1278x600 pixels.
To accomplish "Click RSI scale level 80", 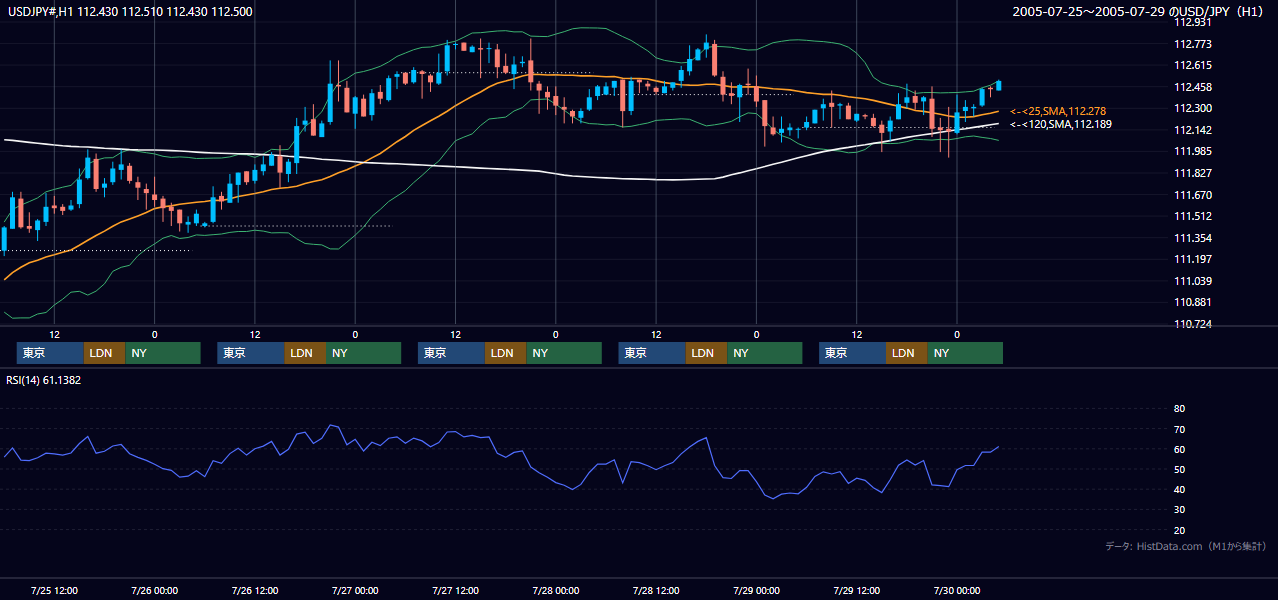I will [1179, 409].
